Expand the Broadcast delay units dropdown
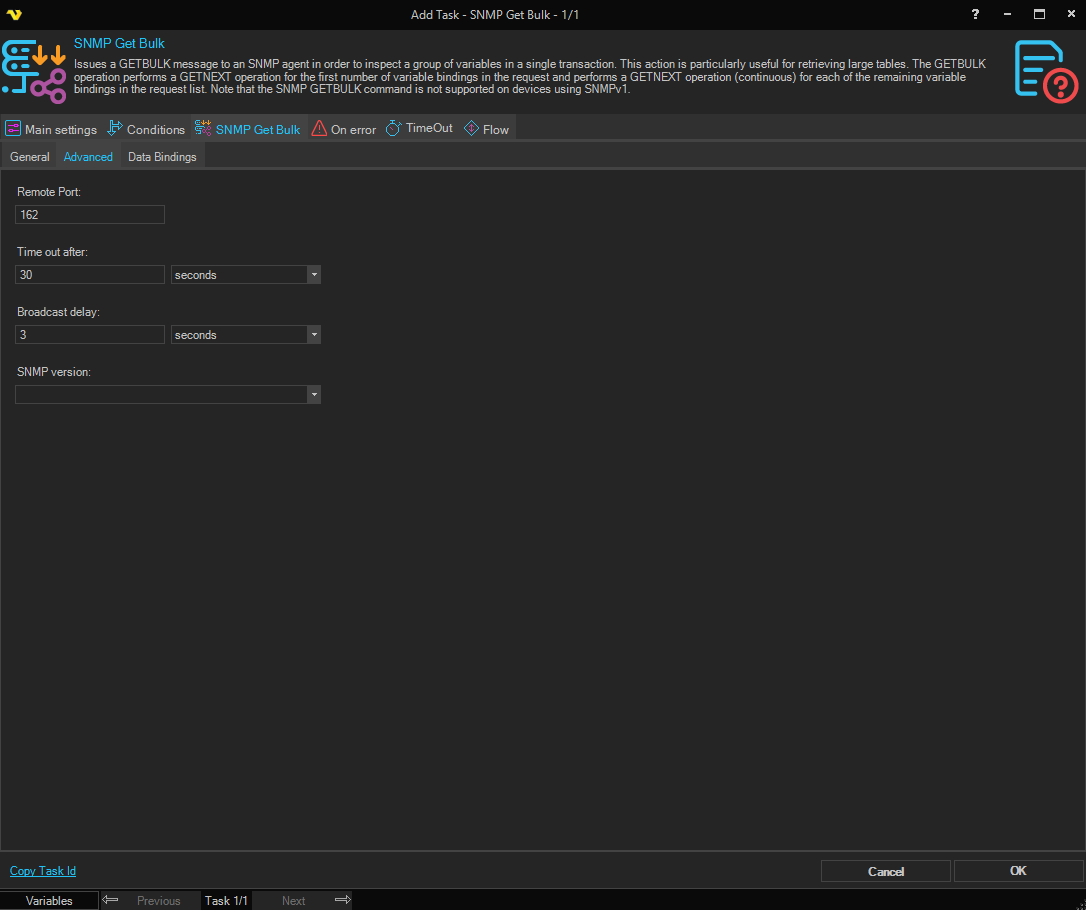The image size is (1086, 910). point(313,335)
